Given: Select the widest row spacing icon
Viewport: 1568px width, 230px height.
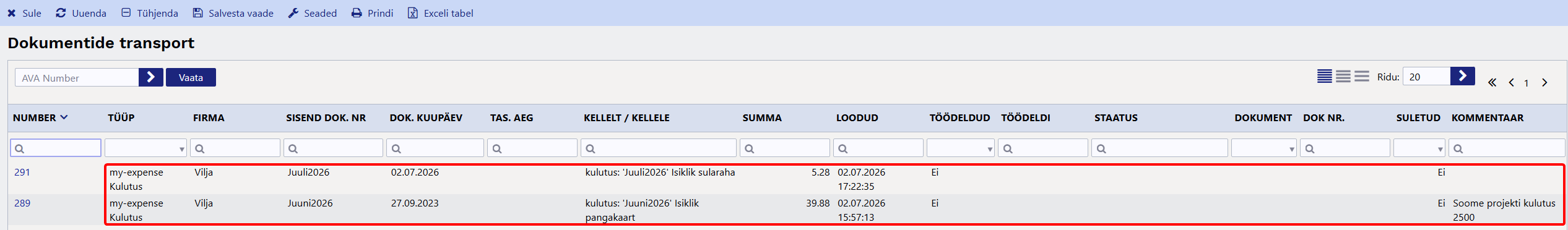Looking at the screenshot, I should (x=1362, y=76).
